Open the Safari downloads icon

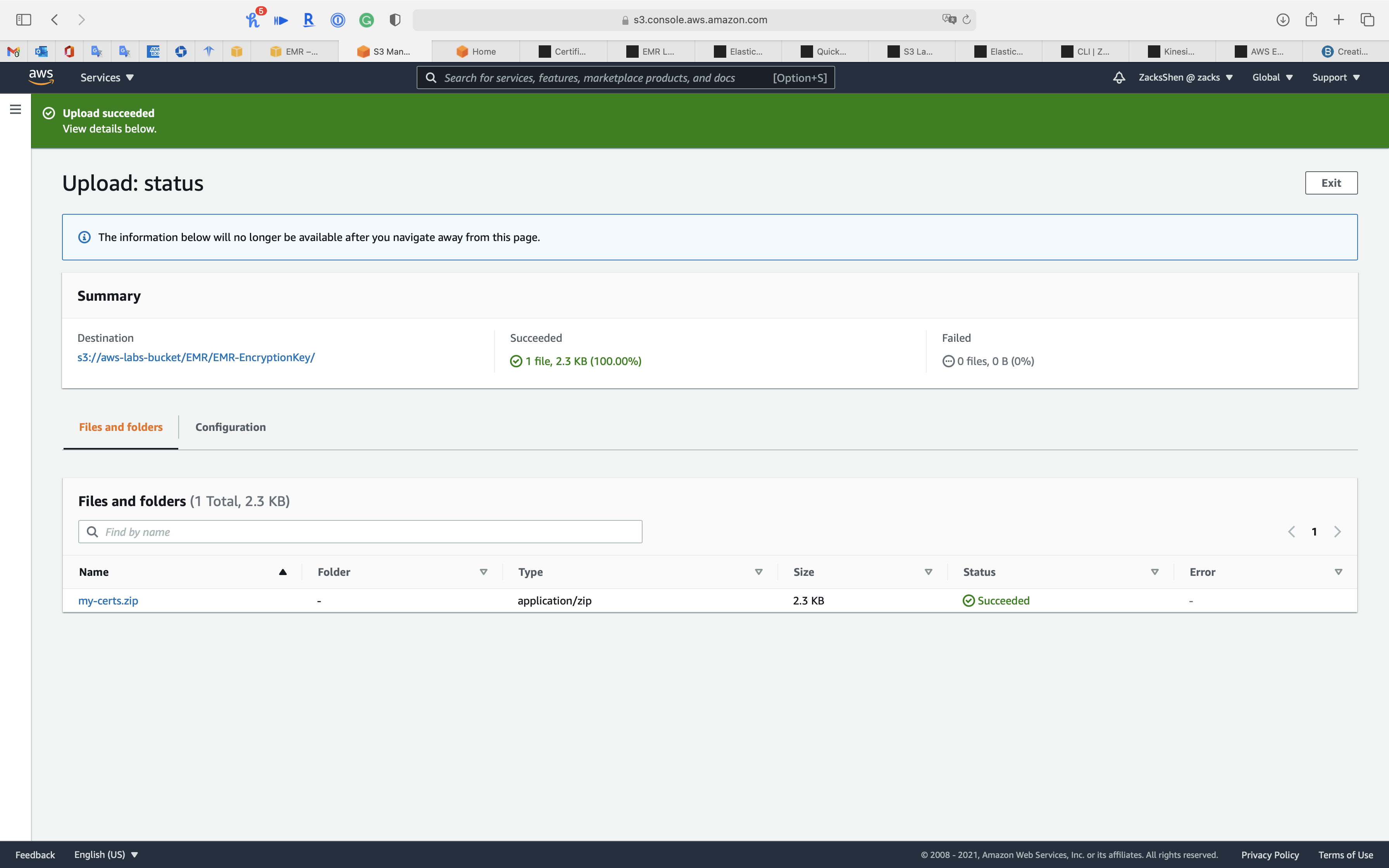pos(1283,19)
